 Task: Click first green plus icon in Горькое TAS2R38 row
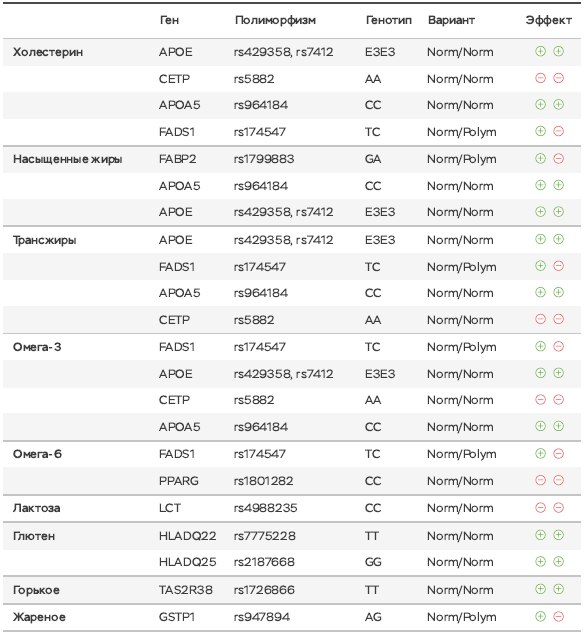pos(541,589)
